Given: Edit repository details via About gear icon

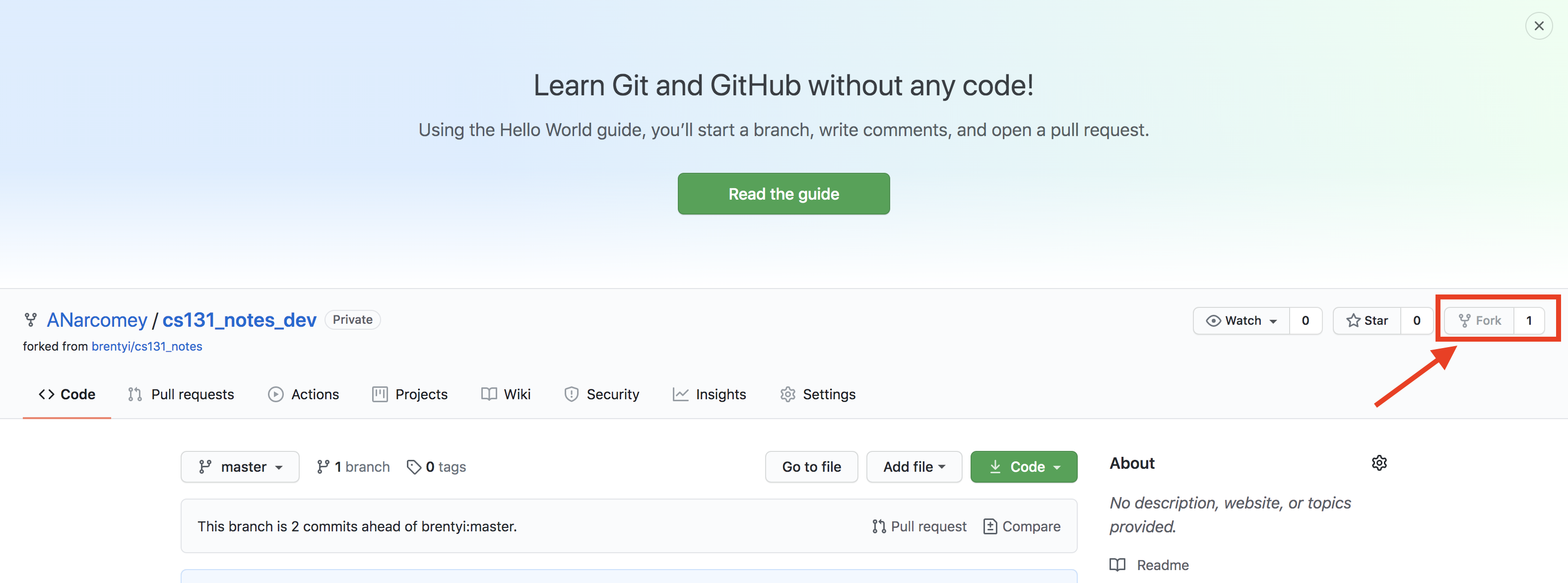Looking at the screenshot, I should [1378, 463].
